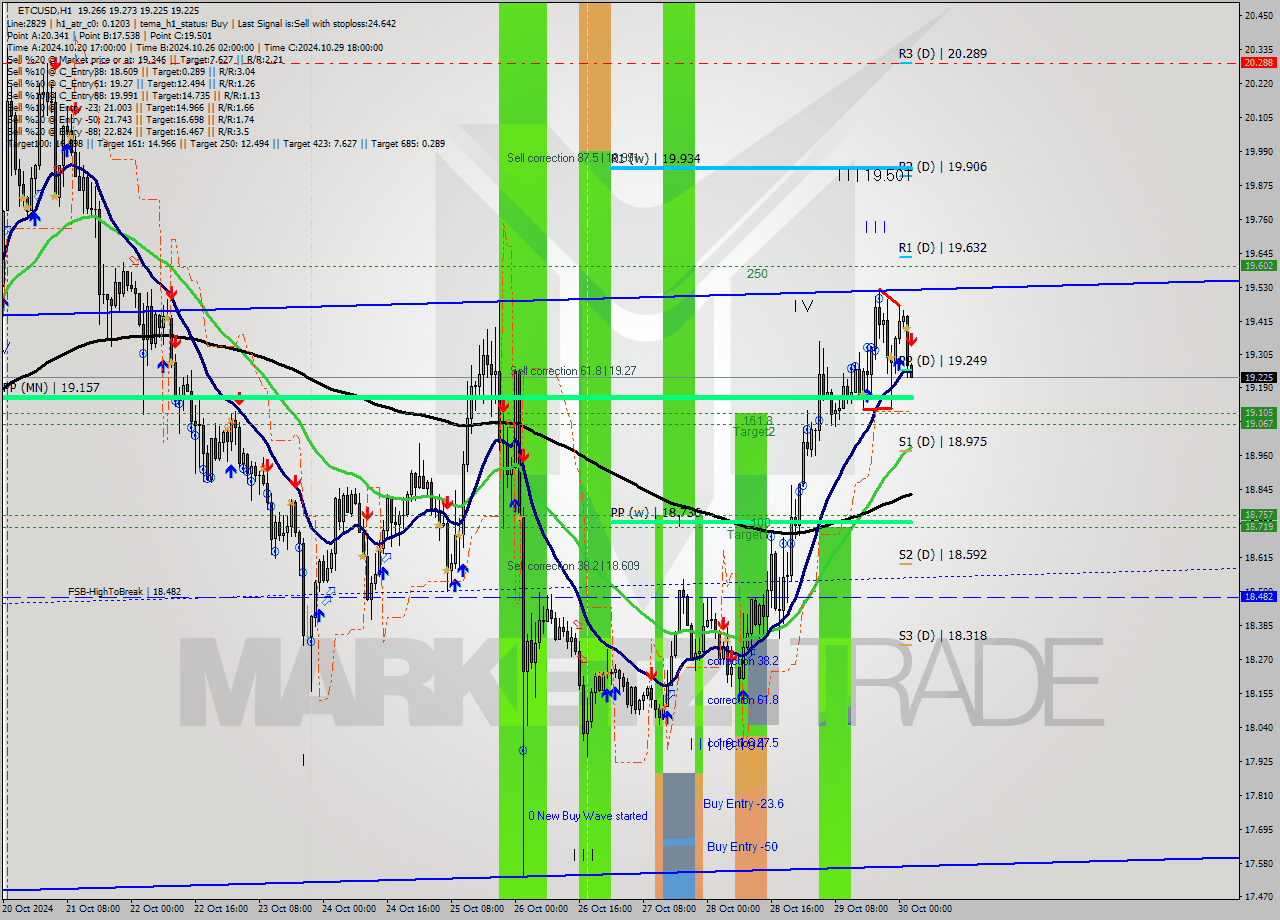Image resolution: width=1280 pixels, height=920 pixels.
Task: Click the green 19.067 price axis tag
Action: pos(1258,424)
